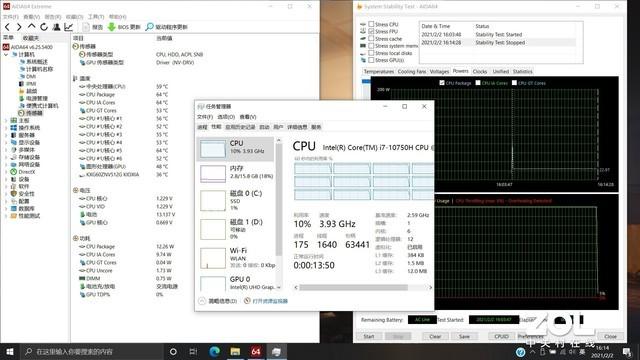640x360 pixels.
Task: Collapse the 计算机 tree node
Action: pos(6,55)
